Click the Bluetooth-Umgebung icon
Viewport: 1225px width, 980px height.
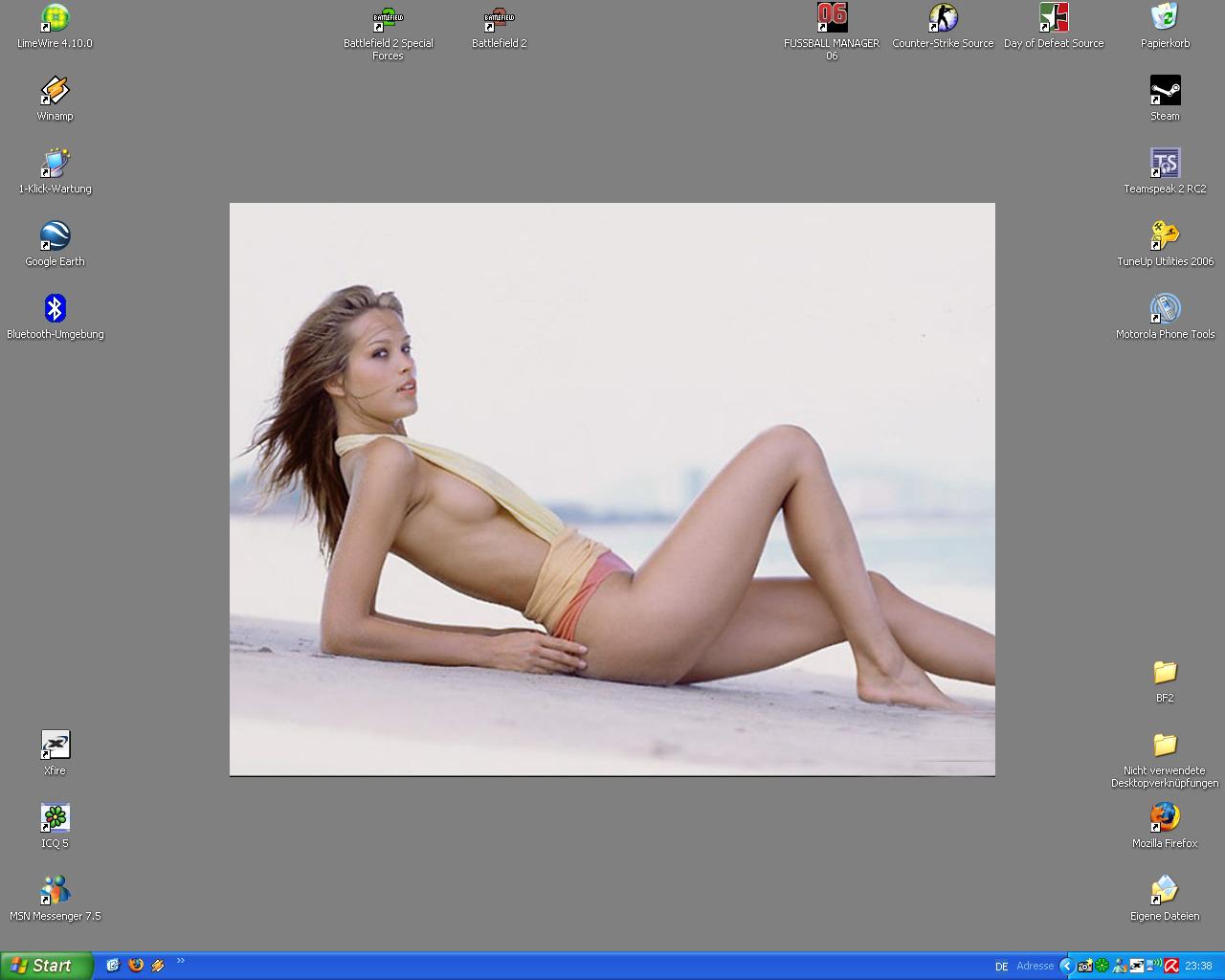pyautogui.click(x=55, y=309)
